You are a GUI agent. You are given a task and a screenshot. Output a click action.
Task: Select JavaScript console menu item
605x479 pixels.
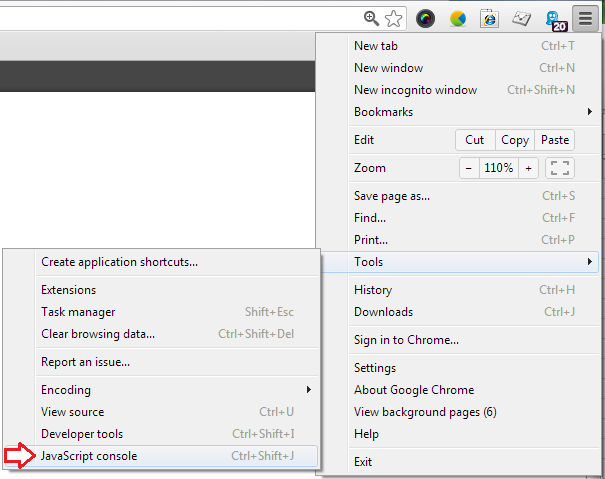click(x=90, y=456)
